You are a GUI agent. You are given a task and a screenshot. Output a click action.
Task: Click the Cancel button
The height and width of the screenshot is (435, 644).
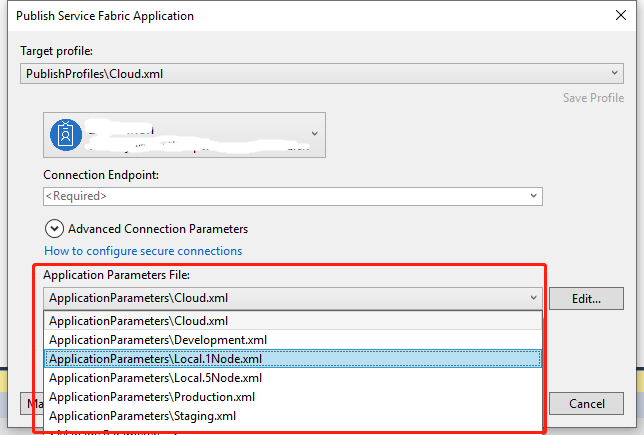click(586, 404)
